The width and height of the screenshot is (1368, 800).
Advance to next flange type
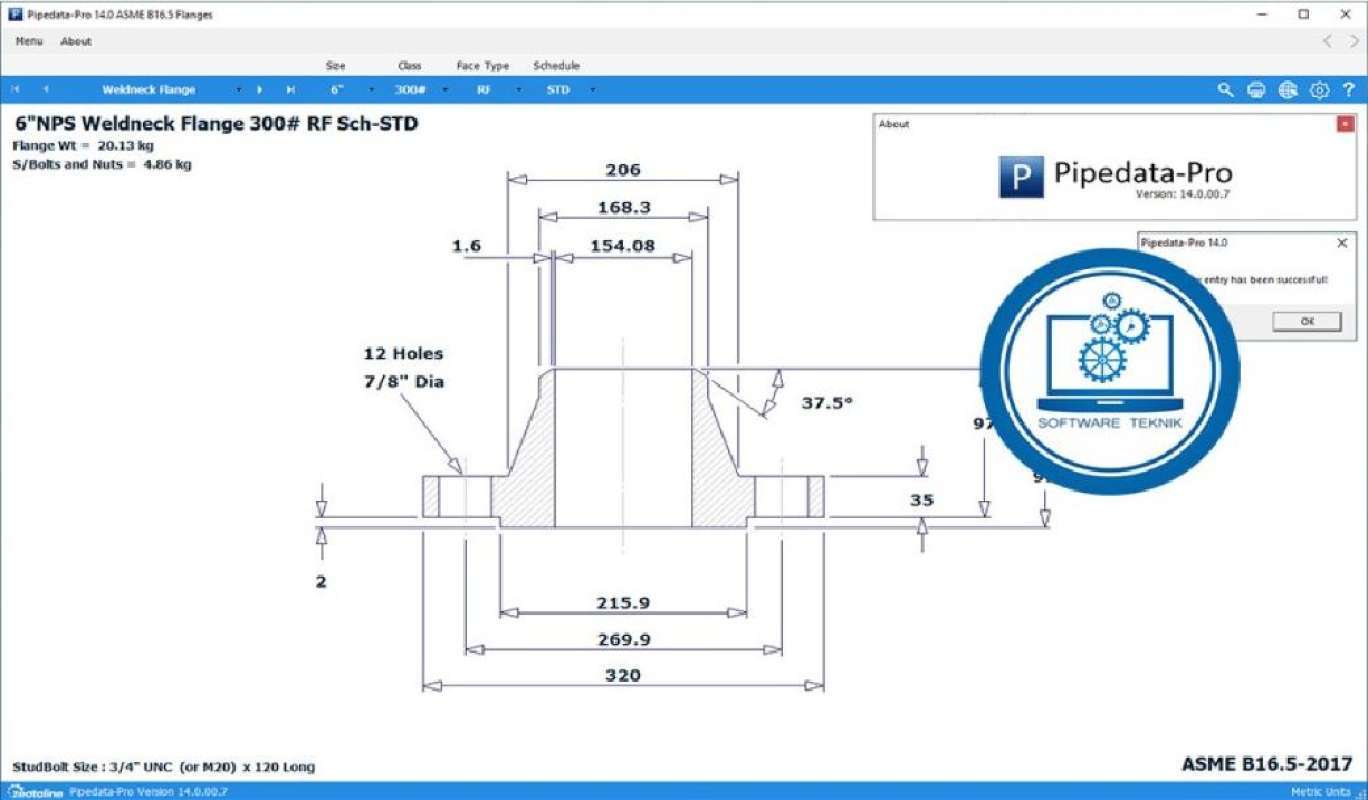(259, 89)
